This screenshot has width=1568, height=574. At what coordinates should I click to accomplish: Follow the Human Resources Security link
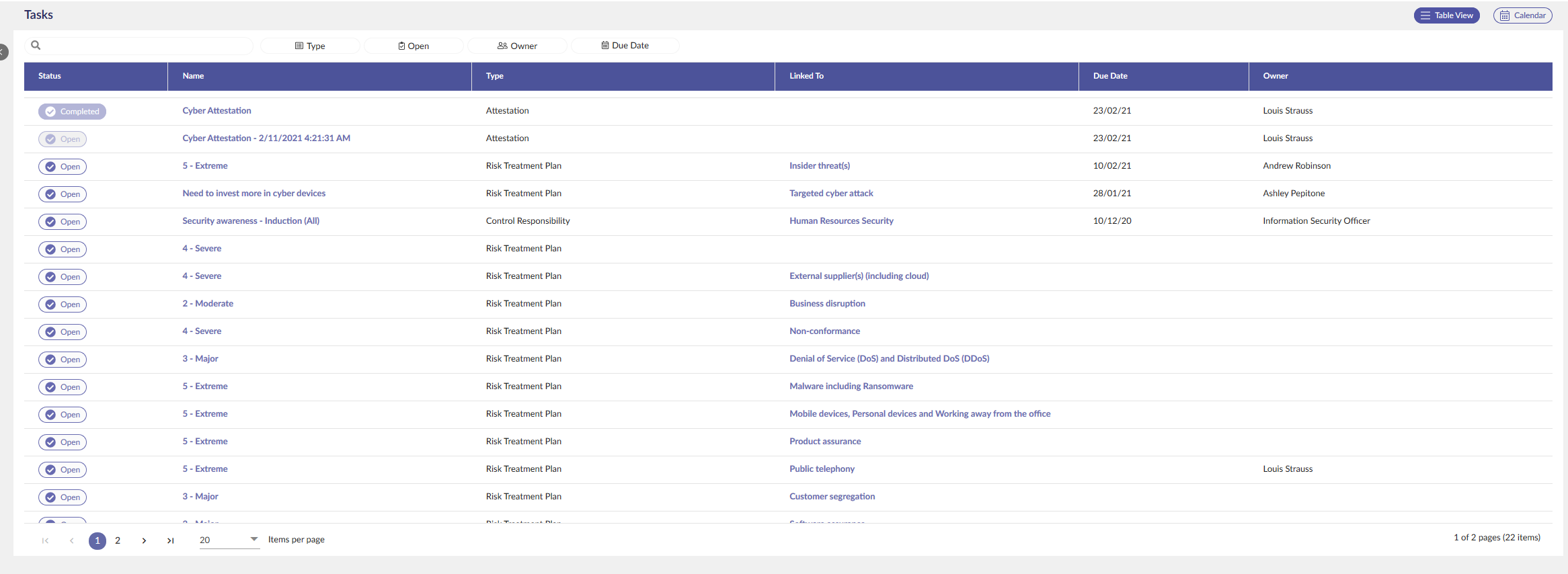(841, 221)
